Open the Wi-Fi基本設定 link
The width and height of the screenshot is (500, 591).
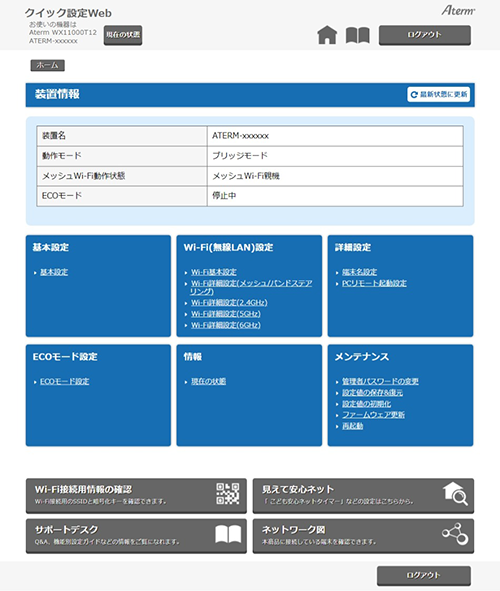pyautogui.click(x=214, y=272)
